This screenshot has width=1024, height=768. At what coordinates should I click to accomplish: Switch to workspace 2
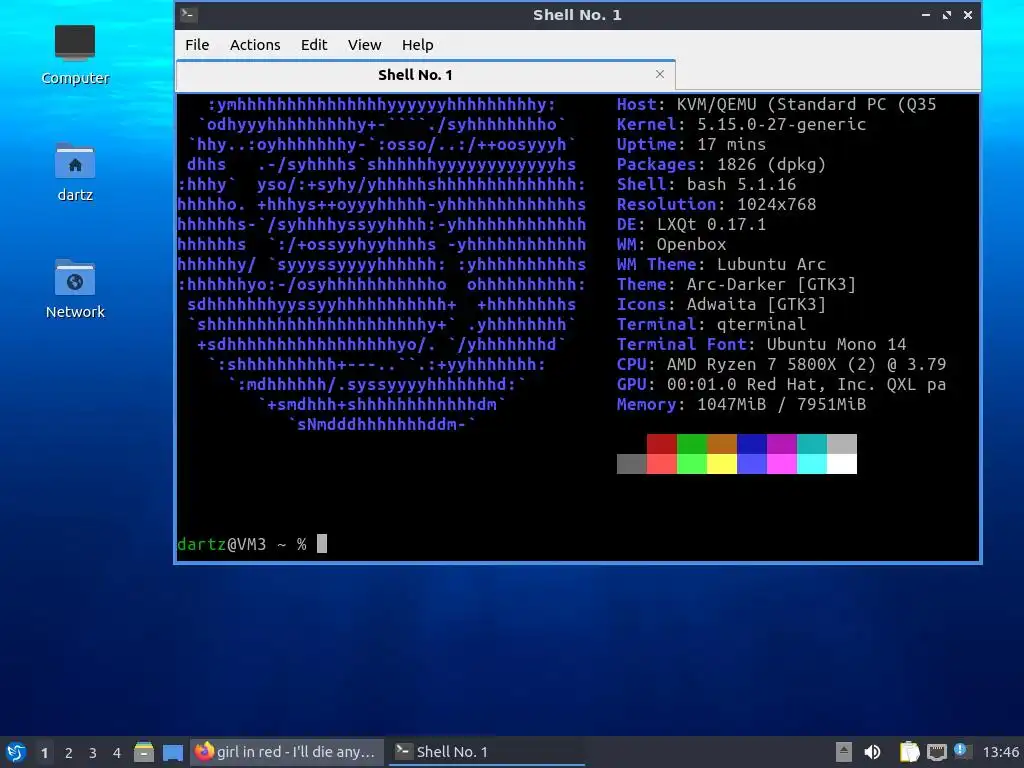[x=69, y=753]
